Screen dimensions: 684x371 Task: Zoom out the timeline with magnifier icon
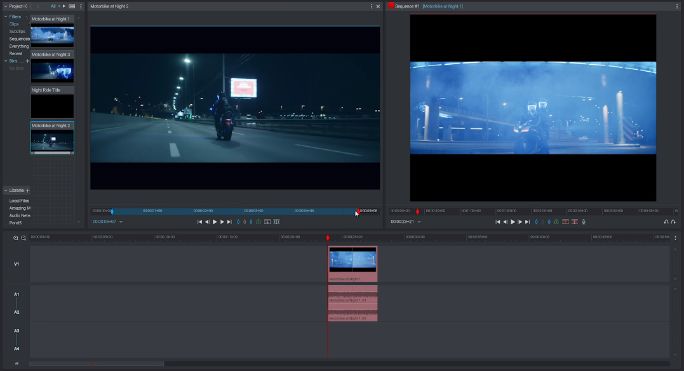24,238
